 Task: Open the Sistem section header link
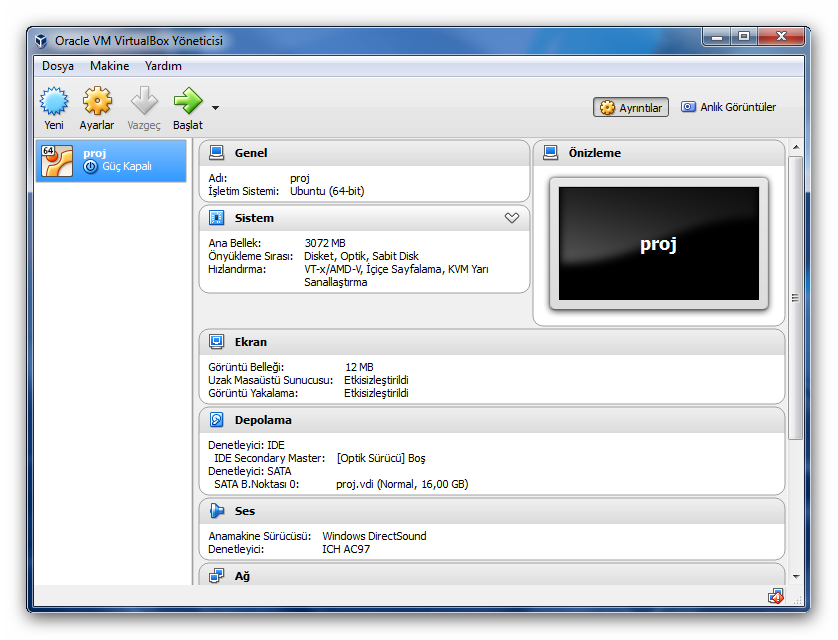[x=254, y=218]
